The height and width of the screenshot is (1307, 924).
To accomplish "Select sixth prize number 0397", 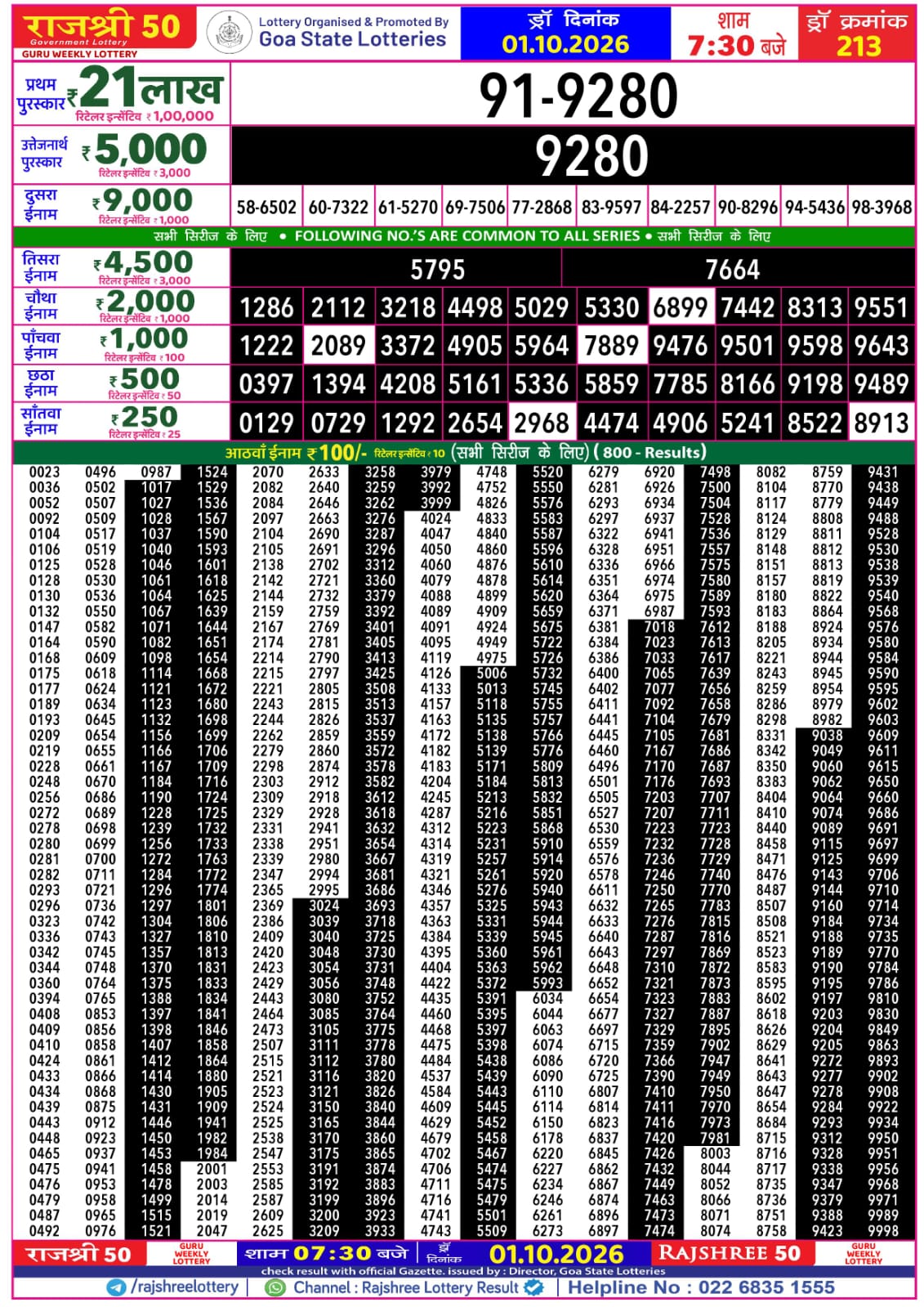I will 266,384.
